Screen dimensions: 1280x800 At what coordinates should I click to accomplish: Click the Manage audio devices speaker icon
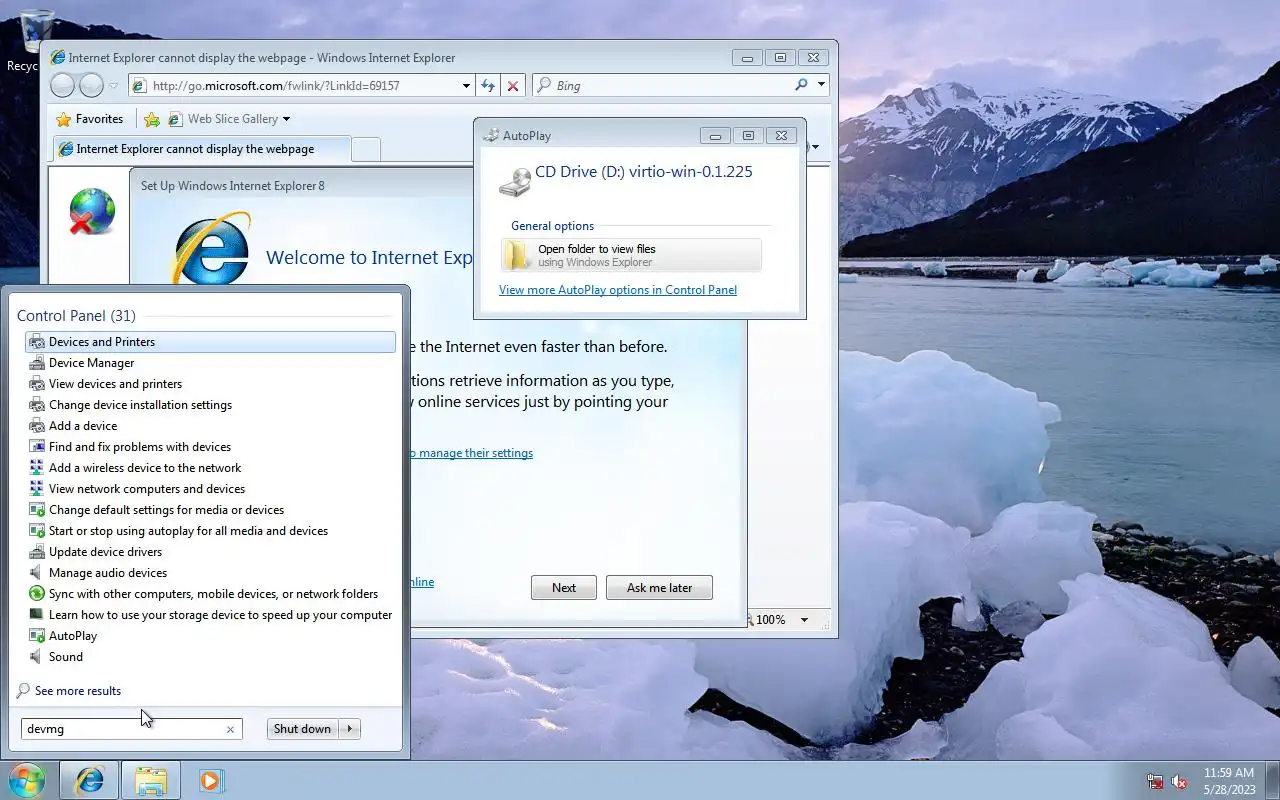37,573
